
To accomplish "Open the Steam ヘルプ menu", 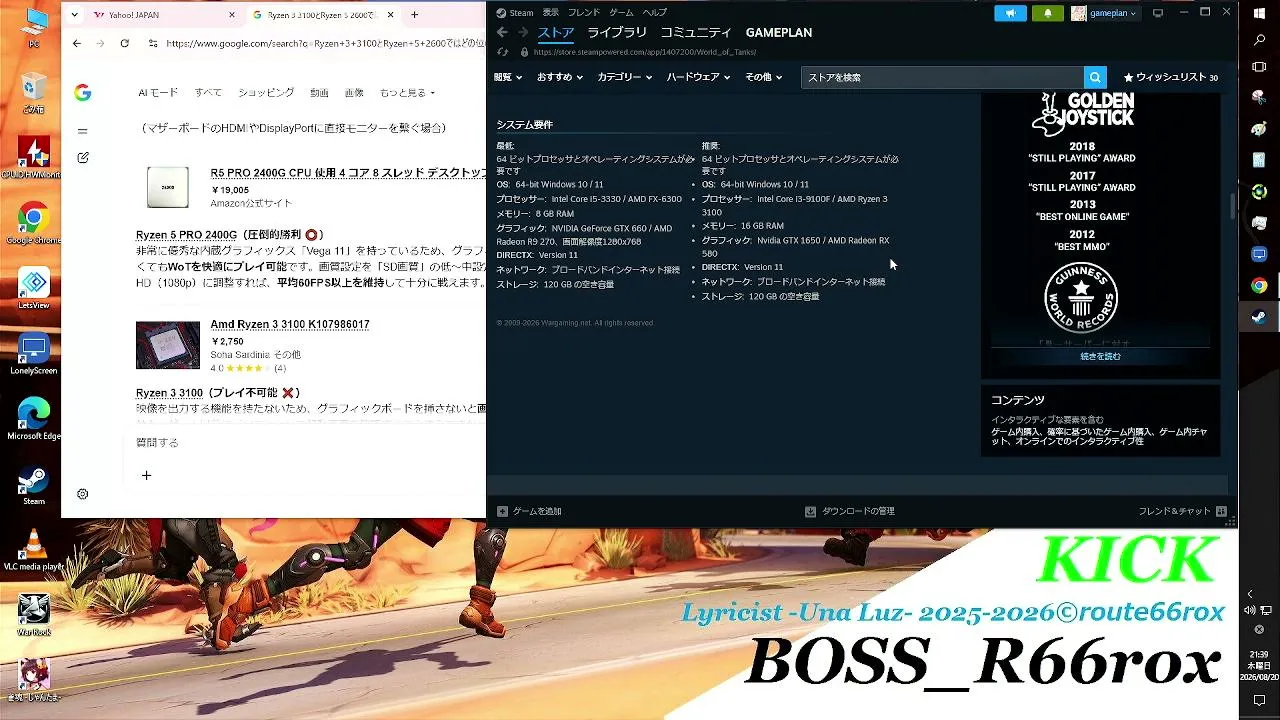I will 655,13.
